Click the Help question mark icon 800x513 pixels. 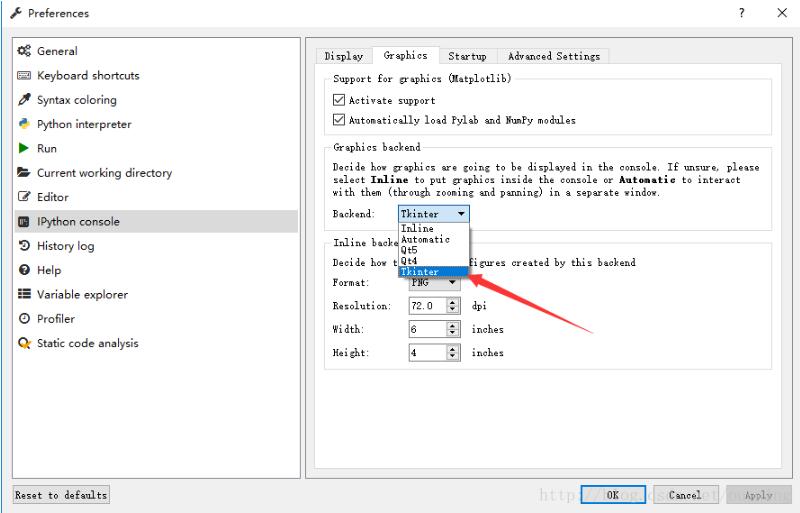(x=24, y=270)
